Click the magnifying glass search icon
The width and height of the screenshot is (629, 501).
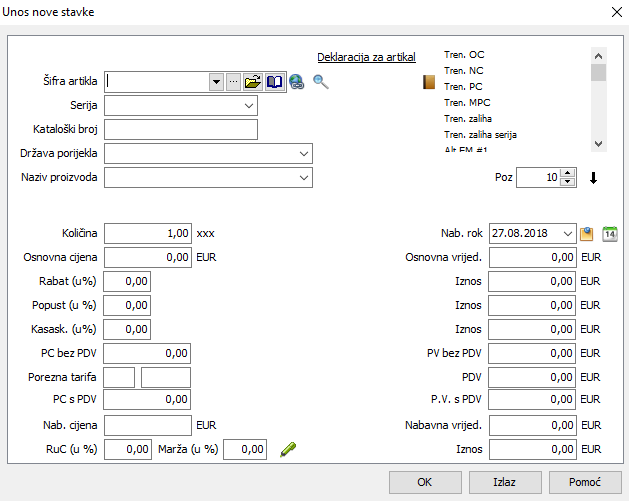tap(321, 82)
